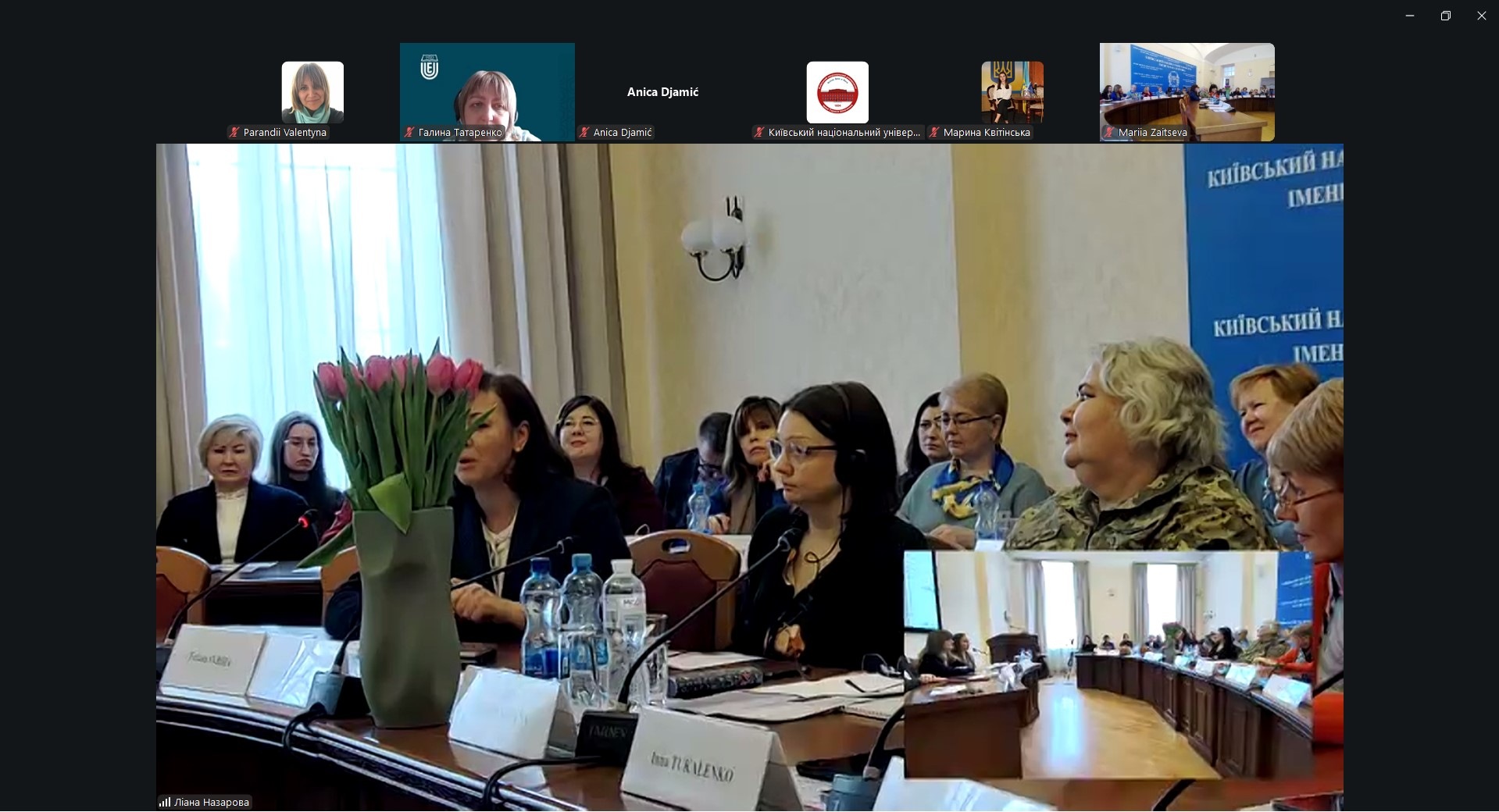
Task: Select the Anica Djamić participant tile
Action: [x=662, y=92]
